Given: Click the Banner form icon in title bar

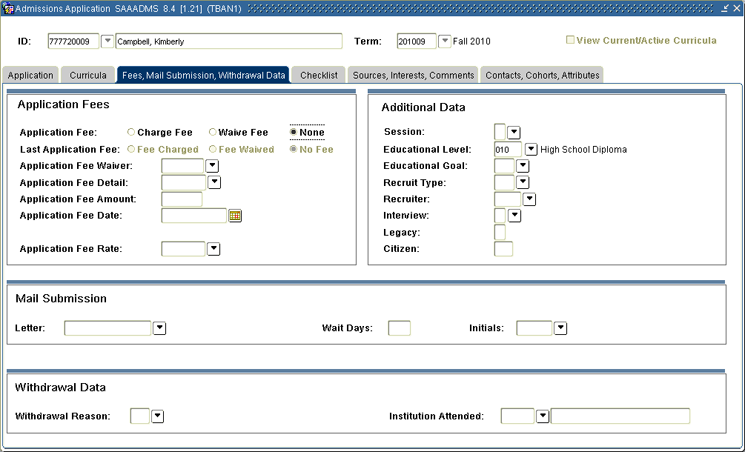Looking at the screenshot, I should click(x=8, y=9).
